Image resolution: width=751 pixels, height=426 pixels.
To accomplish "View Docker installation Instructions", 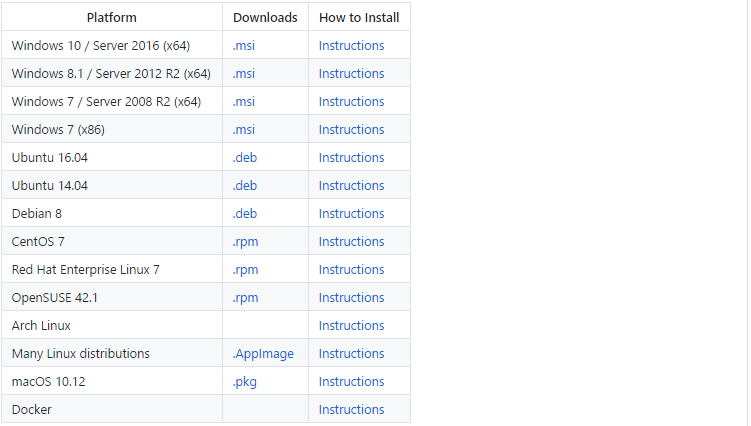I will (352, 410).
